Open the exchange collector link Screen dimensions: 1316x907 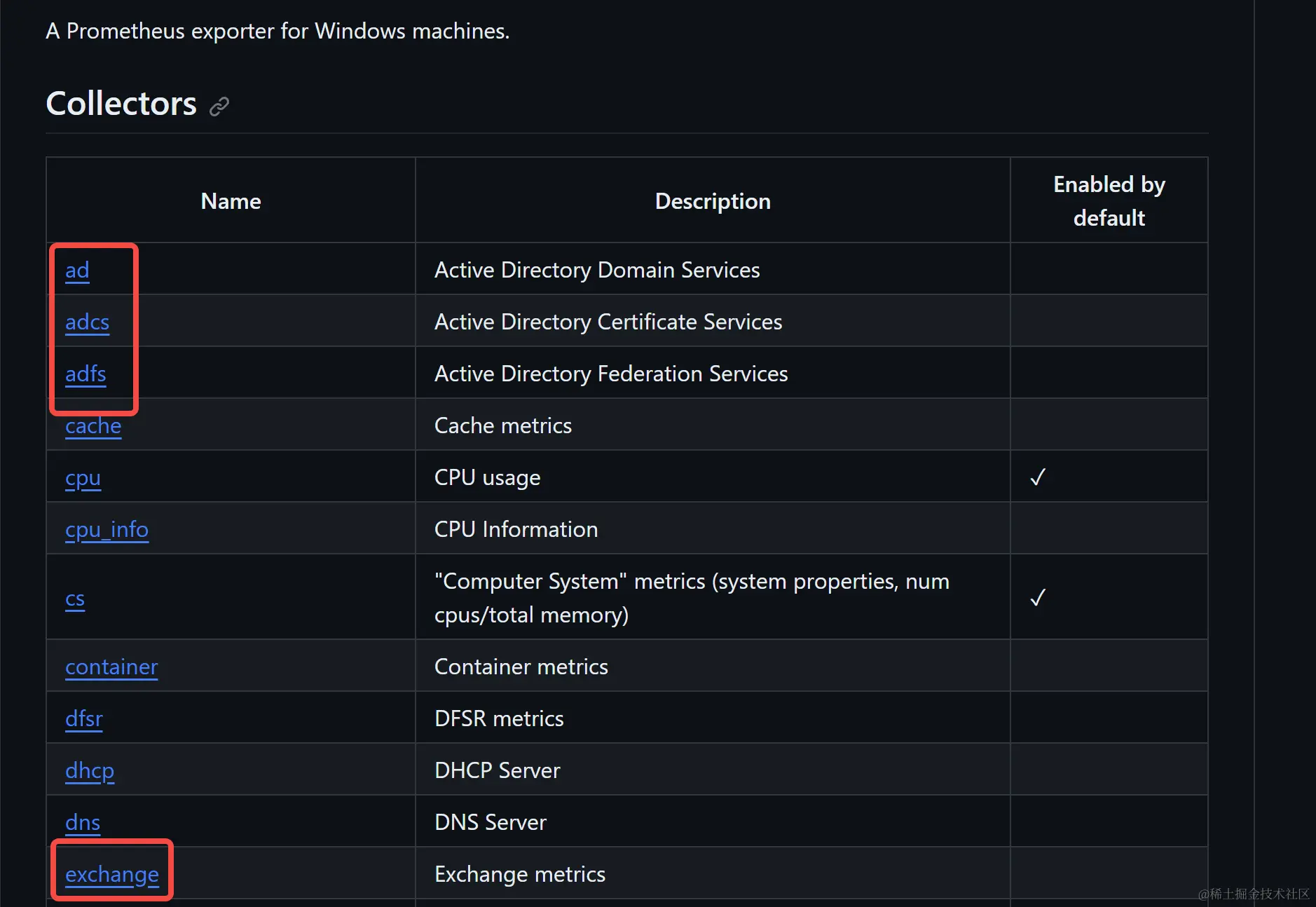pos(112,875)
